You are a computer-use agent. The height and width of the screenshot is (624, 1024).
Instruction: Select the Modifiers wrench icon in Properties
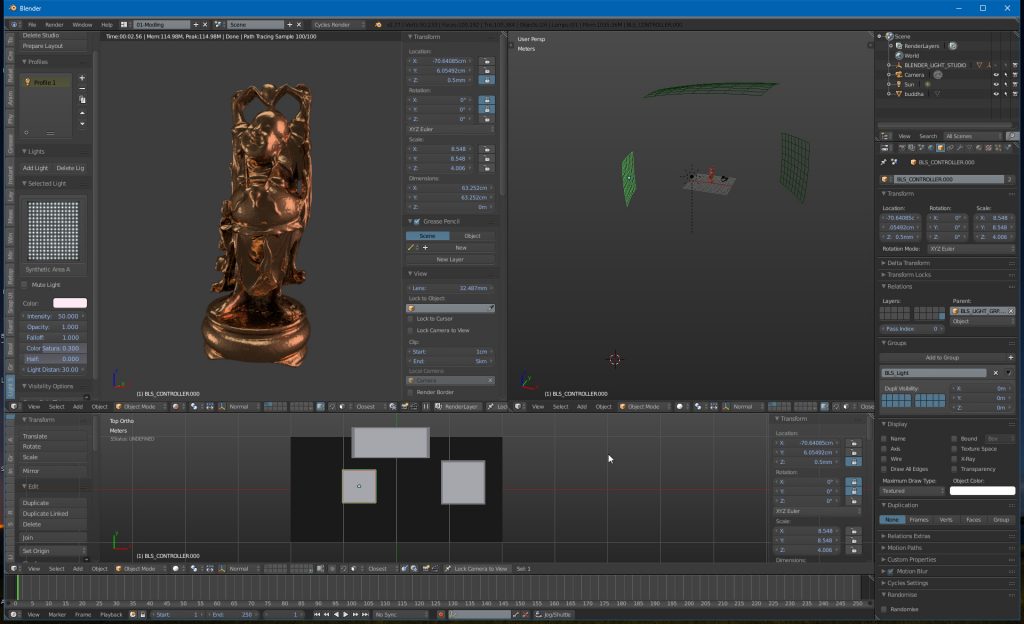coord(960,150)
